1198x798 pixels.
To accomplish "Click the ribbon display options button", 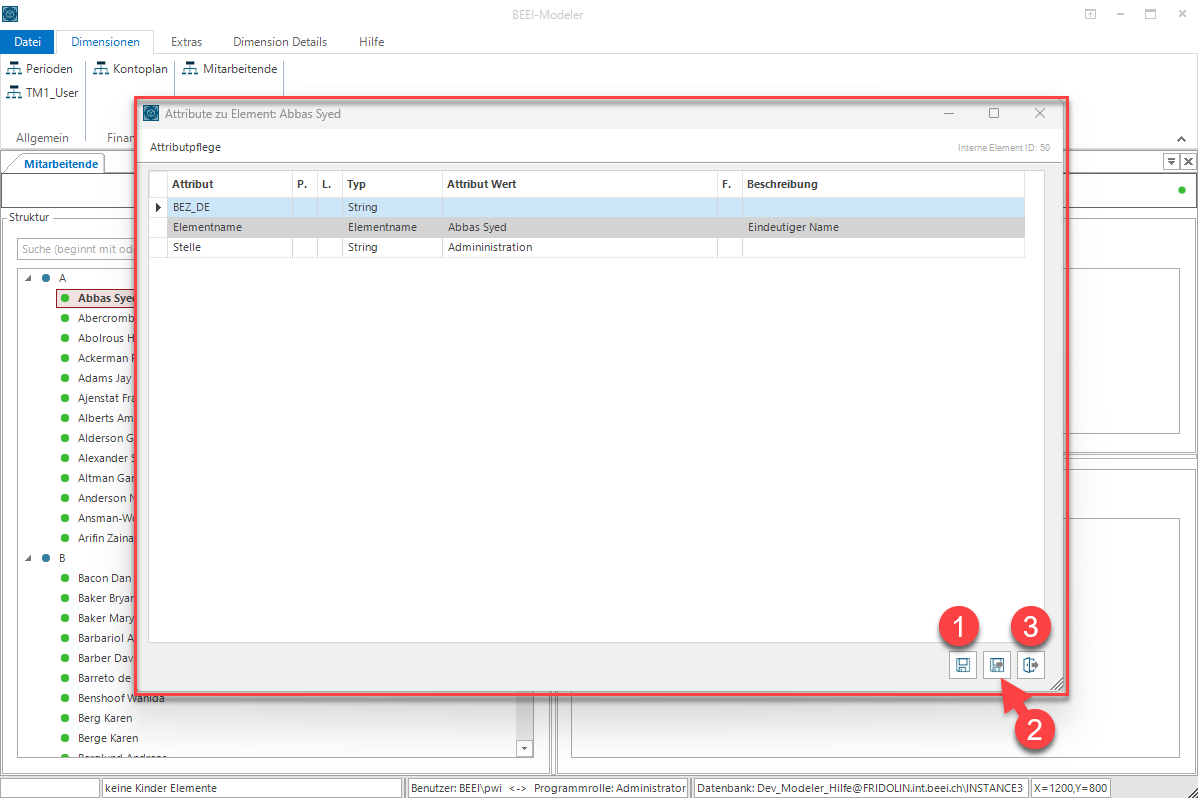I will 1090,14.
